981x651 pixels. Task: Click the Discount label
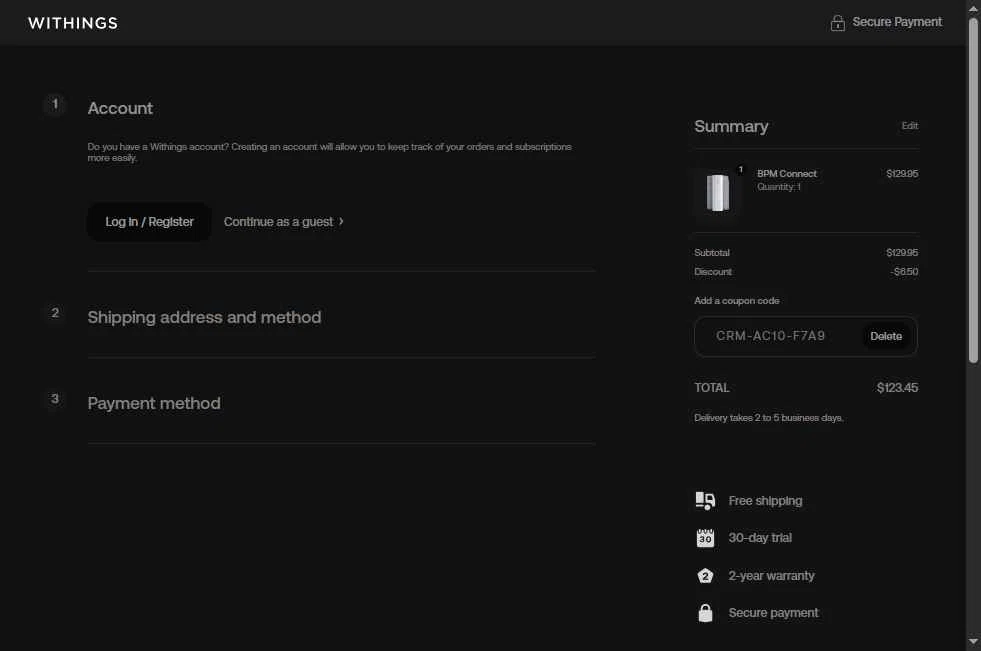[713, 272]
